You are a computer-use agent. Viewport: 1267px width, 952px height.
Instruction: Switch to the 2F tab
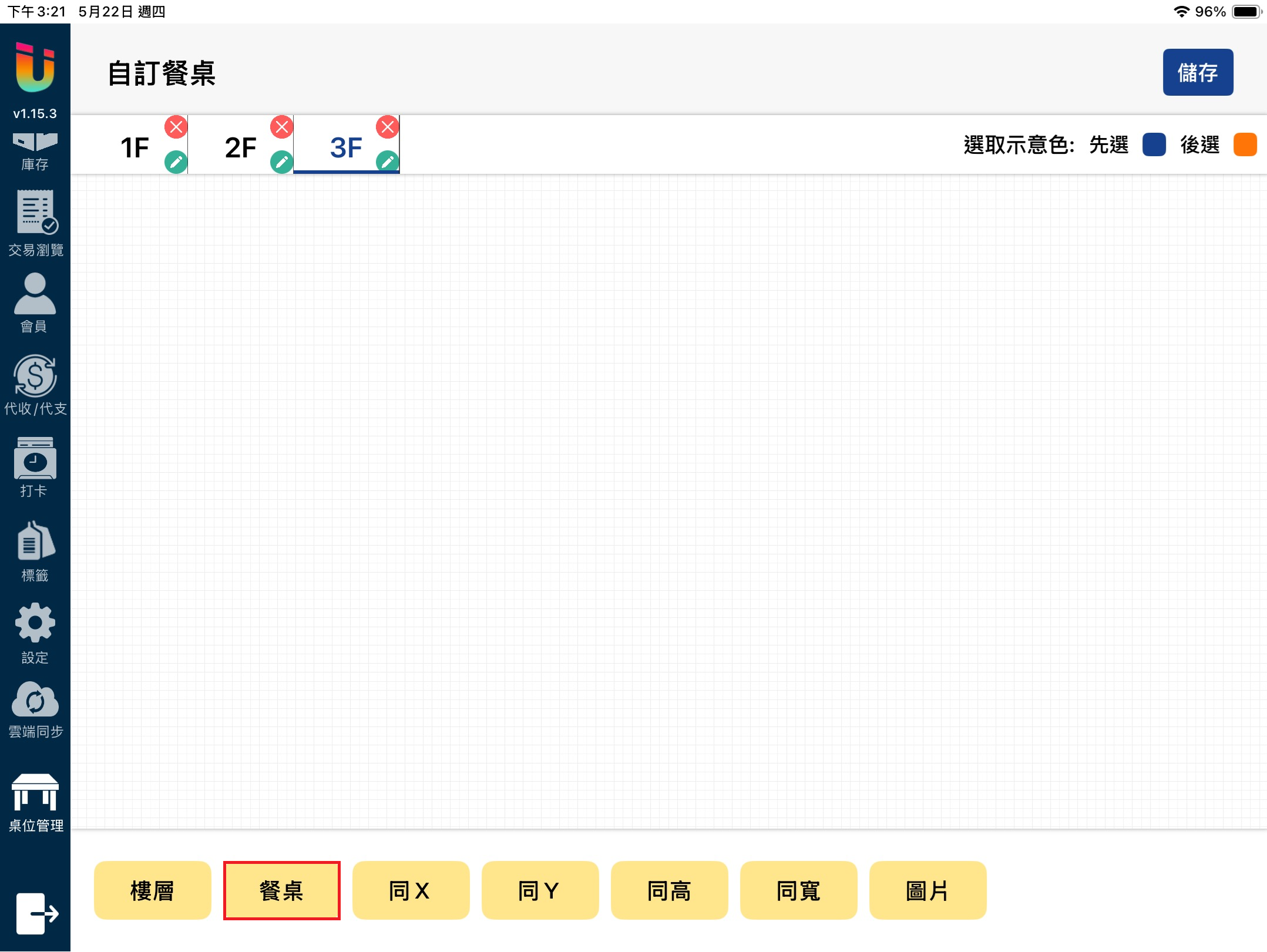pos(240,147)
